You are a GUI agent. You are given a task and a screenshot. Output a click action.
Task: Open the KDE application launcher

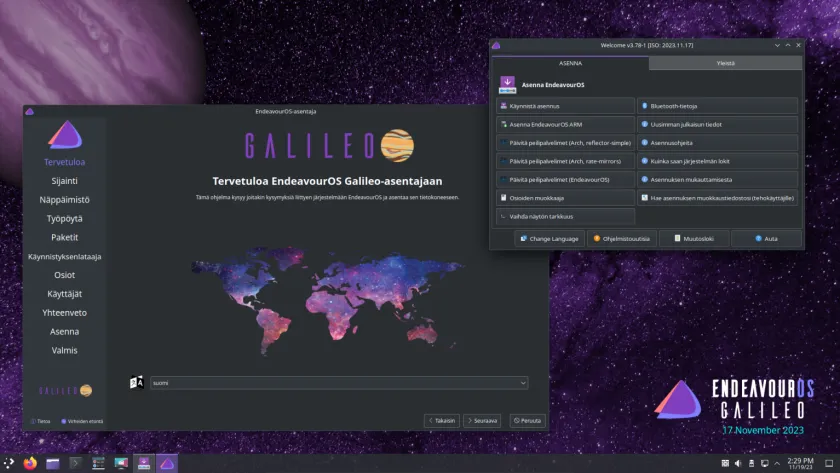coord(9,463)
